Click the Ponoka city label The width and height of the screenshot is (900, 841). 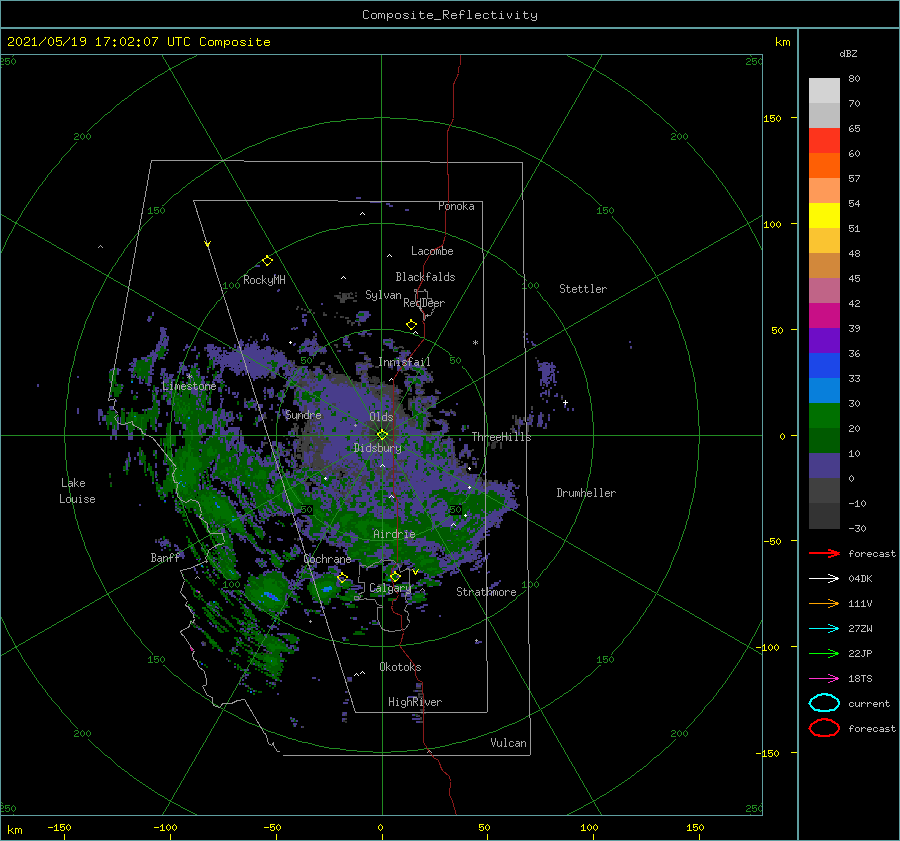[x=456, y=206]
